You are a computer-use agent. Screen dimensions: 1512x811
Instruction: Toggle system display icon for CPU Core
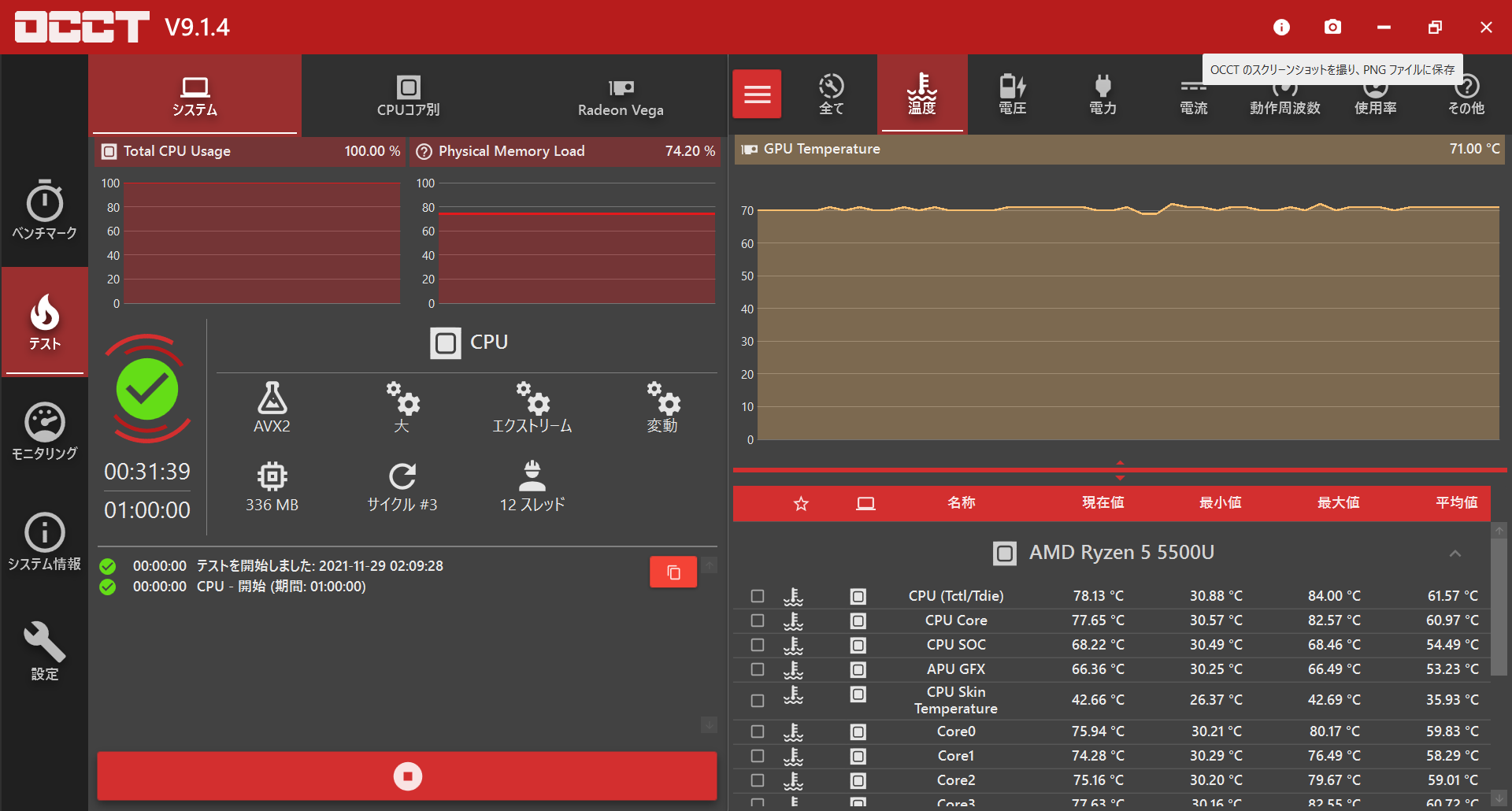click(858, 621)
